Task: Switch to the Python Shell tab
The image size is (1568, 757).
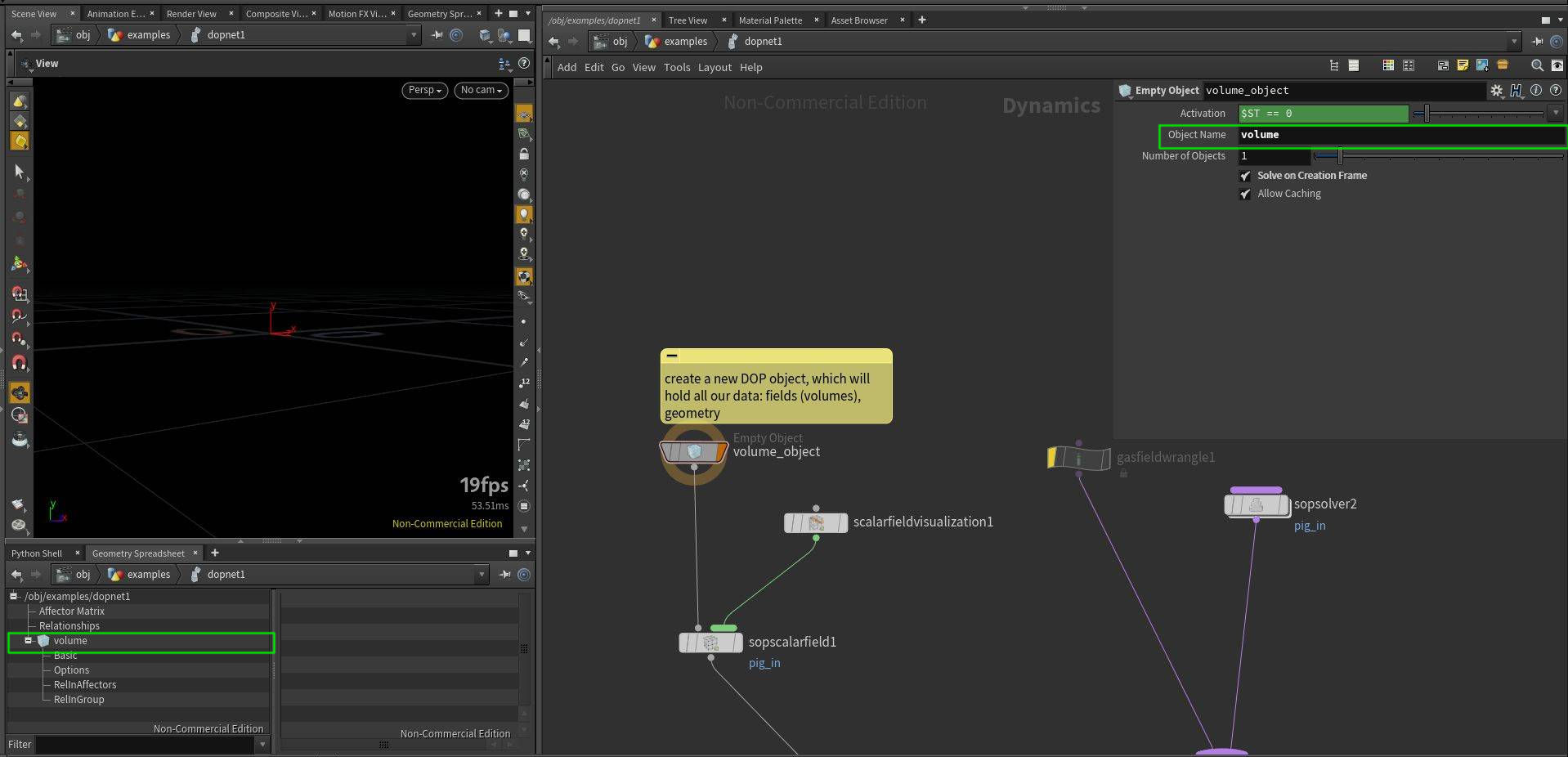Action: coord(37,553)
